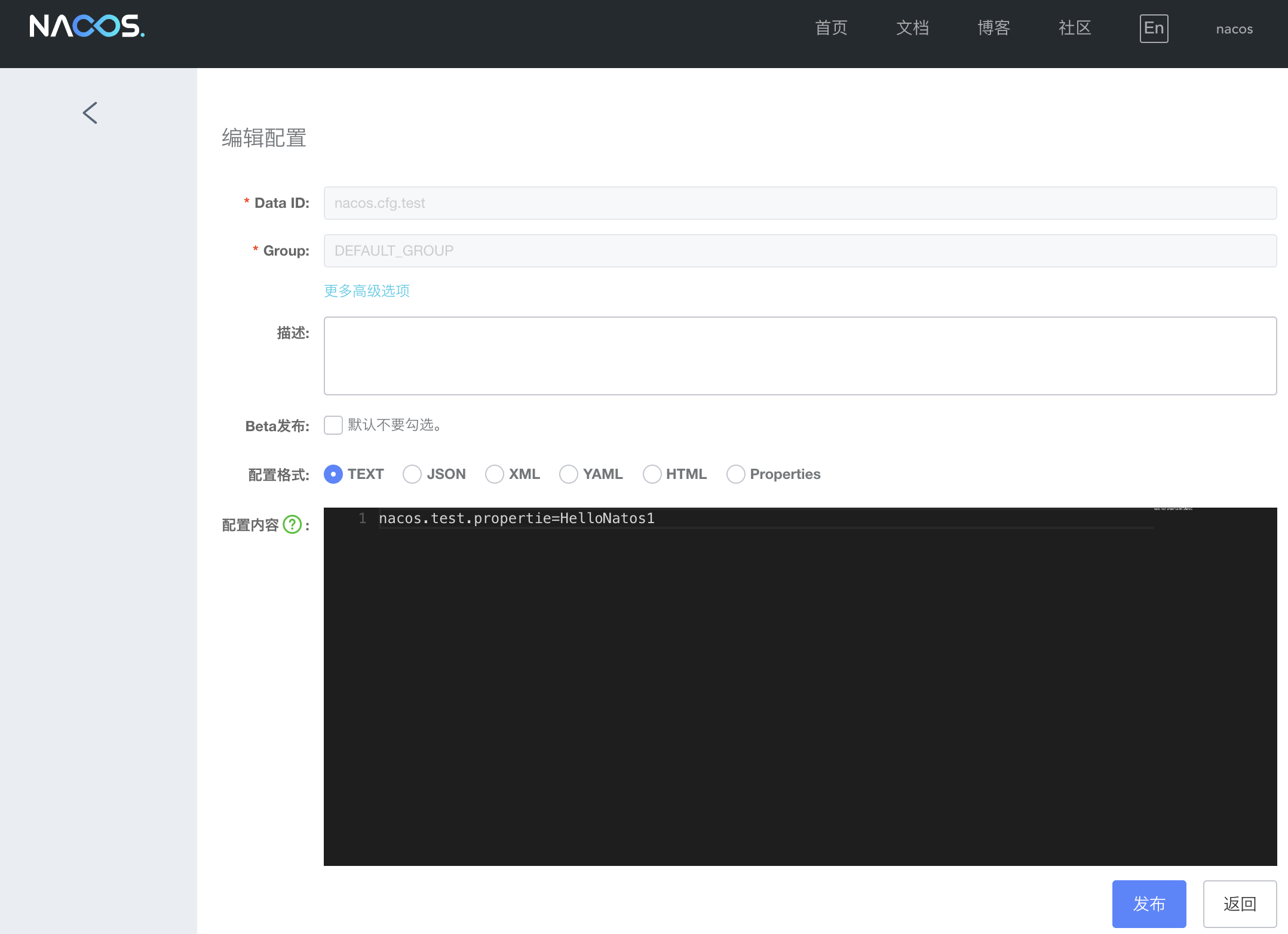This screenshot has width=1288, height=934.
Task: Open the nacos user menu
Action: click(x=1234, y=29)
